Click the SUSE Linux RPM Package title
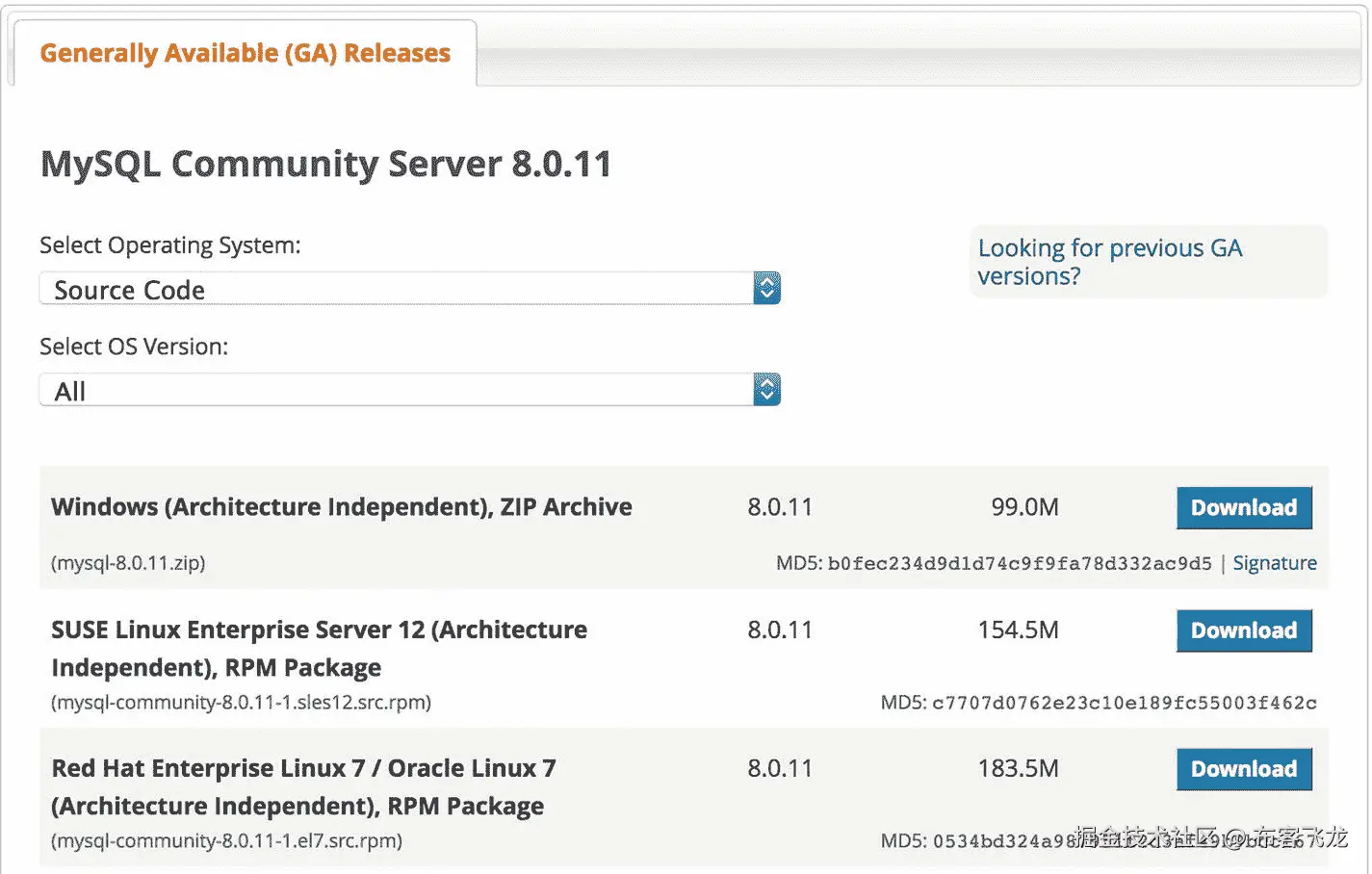 tap(319, 648)
